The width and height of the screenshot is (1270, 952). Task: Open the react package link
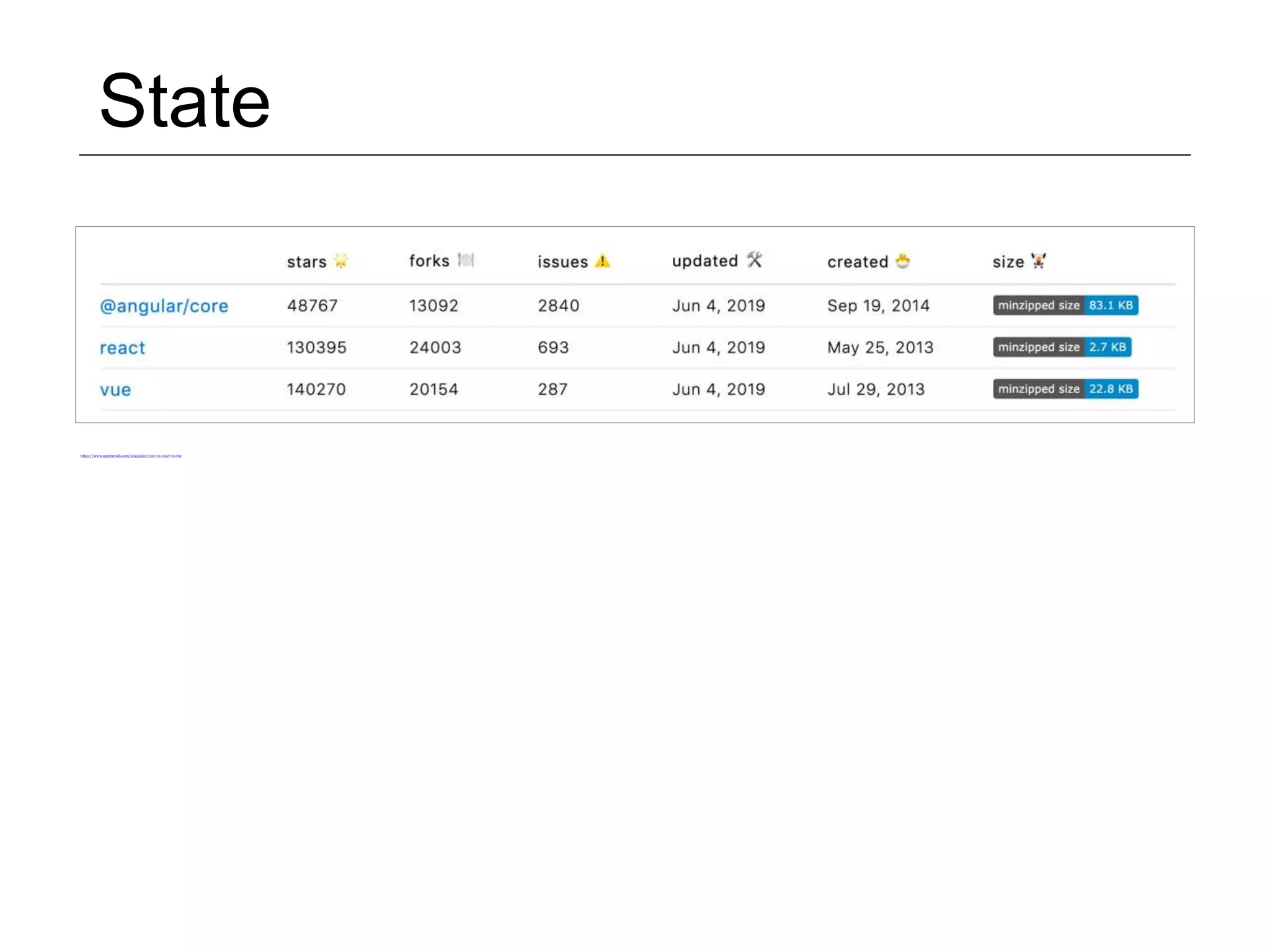[x=122, y=348]
